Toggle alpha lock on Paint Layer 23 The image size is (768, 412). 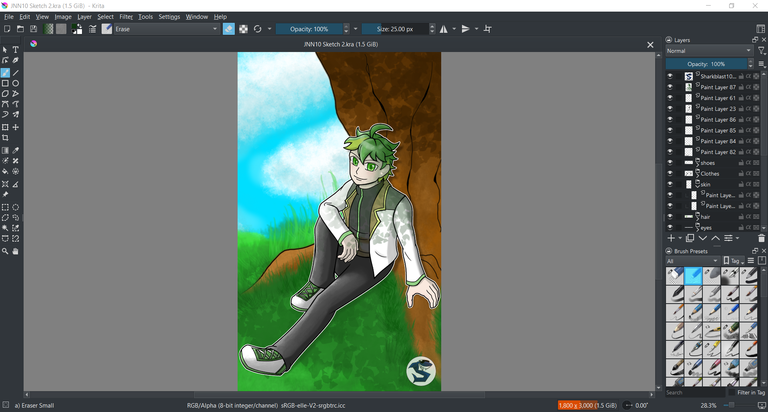coord(748,109)
